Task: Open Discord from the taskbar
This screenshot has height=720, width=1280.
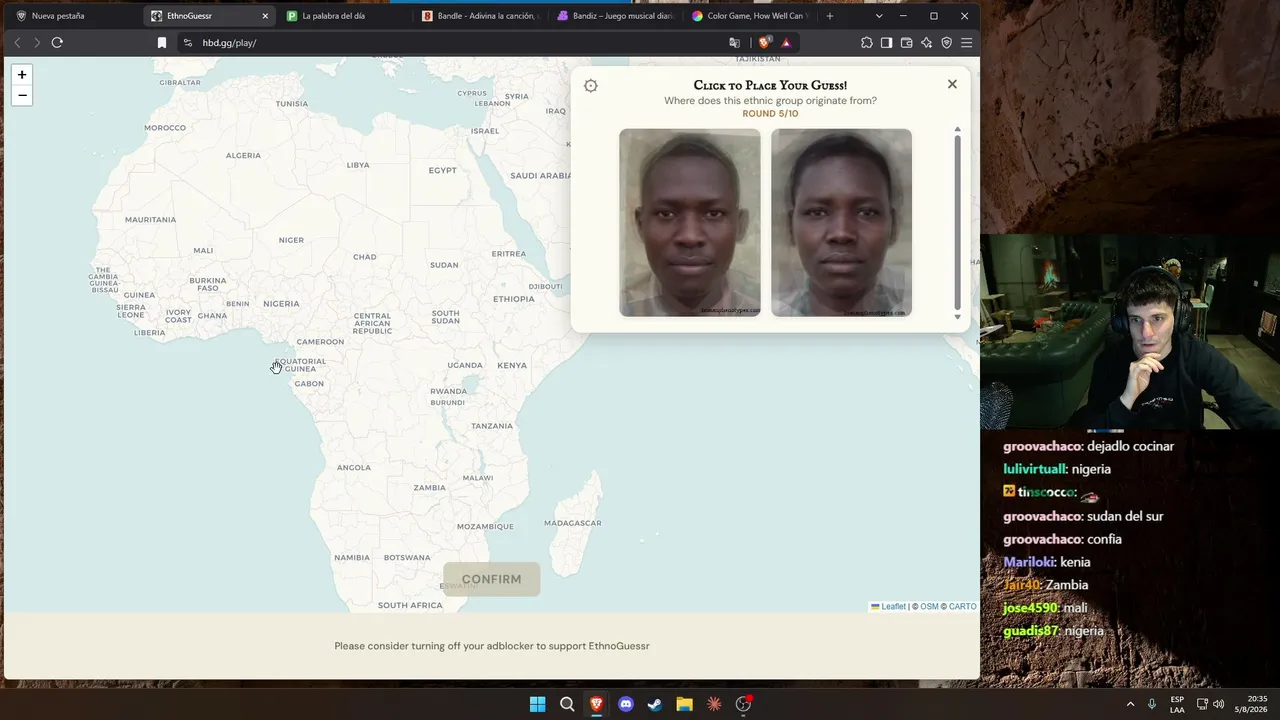Action: tap(626, 704)
